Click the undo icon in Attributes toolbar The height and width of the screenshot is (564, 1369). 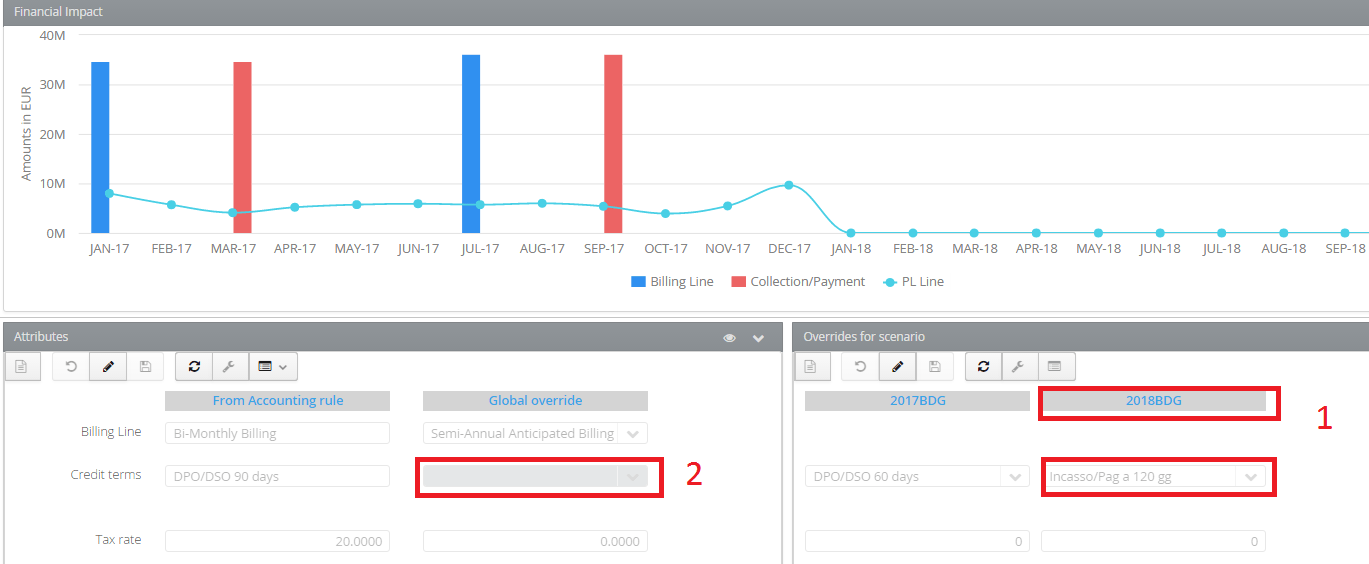pos(71,367)
